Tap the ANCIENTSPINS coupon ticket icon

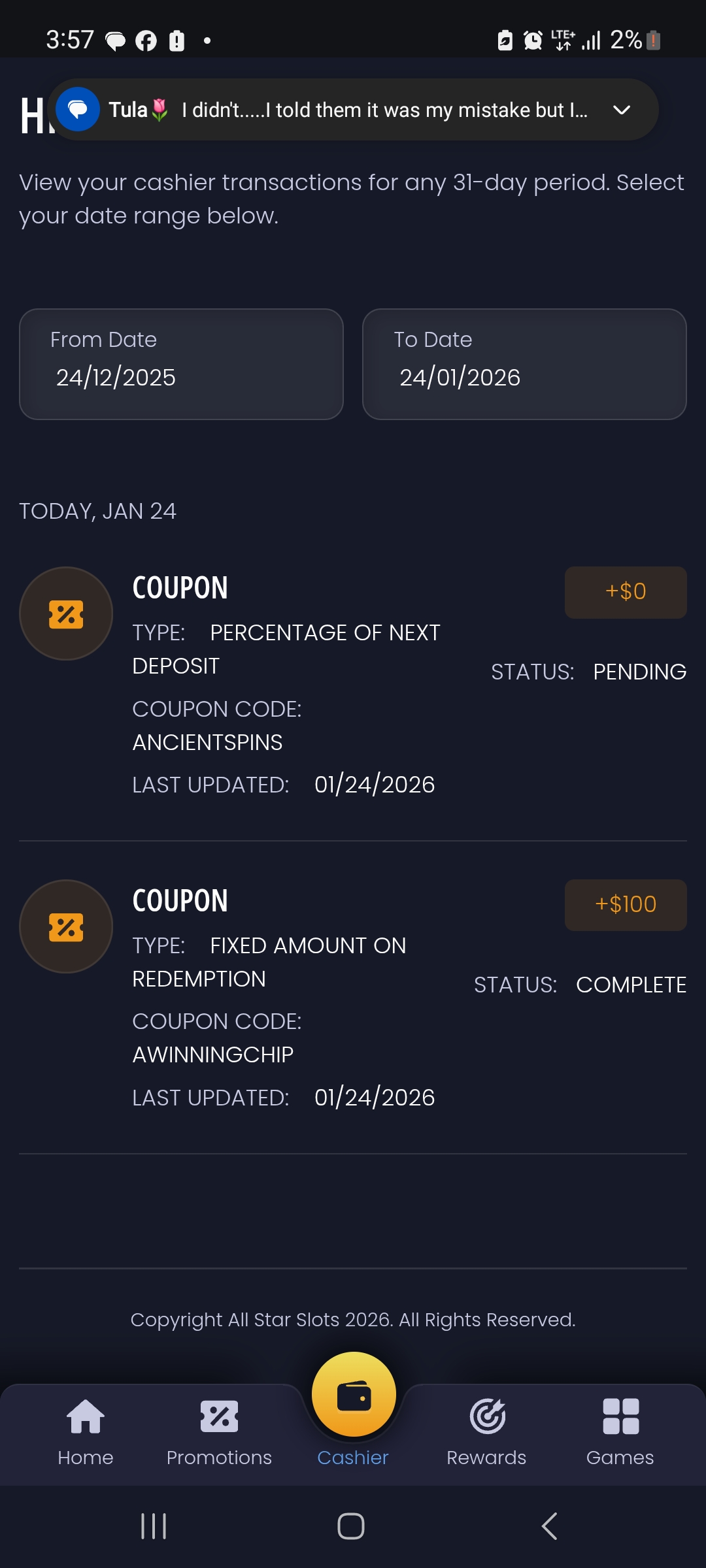66,613
